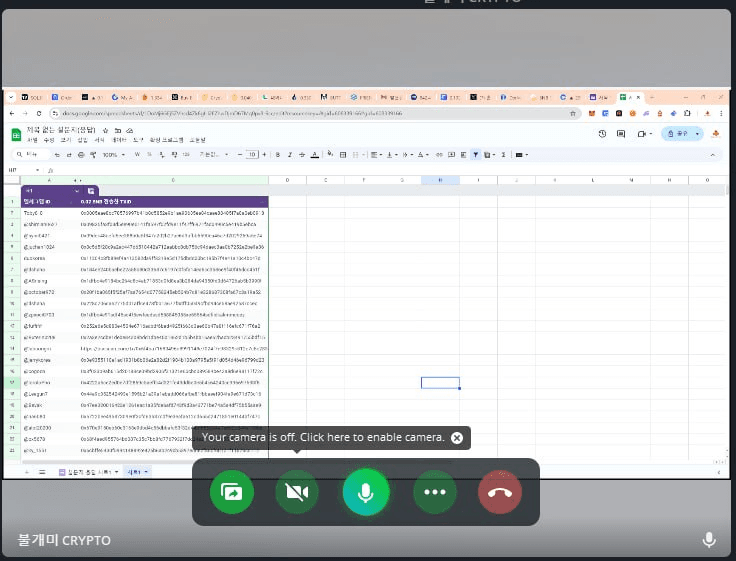
Task: Click the font size field showing 10
Action: [252, 155]
